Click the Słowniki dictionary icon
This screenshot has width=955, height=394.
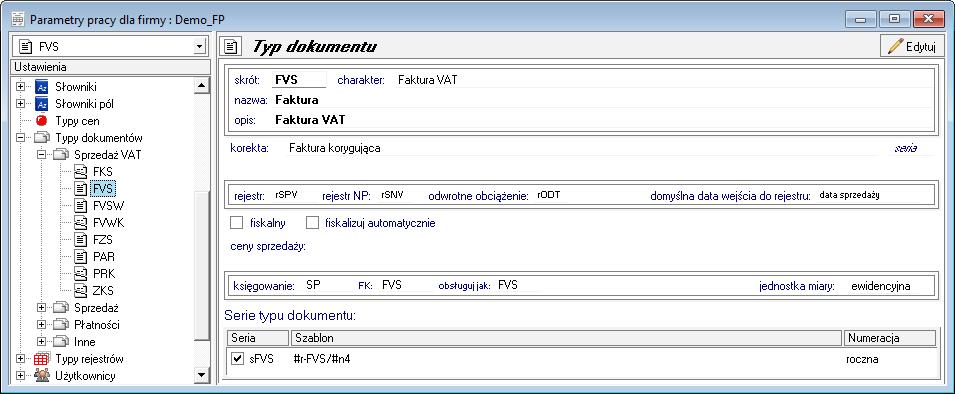click(41, 87)
